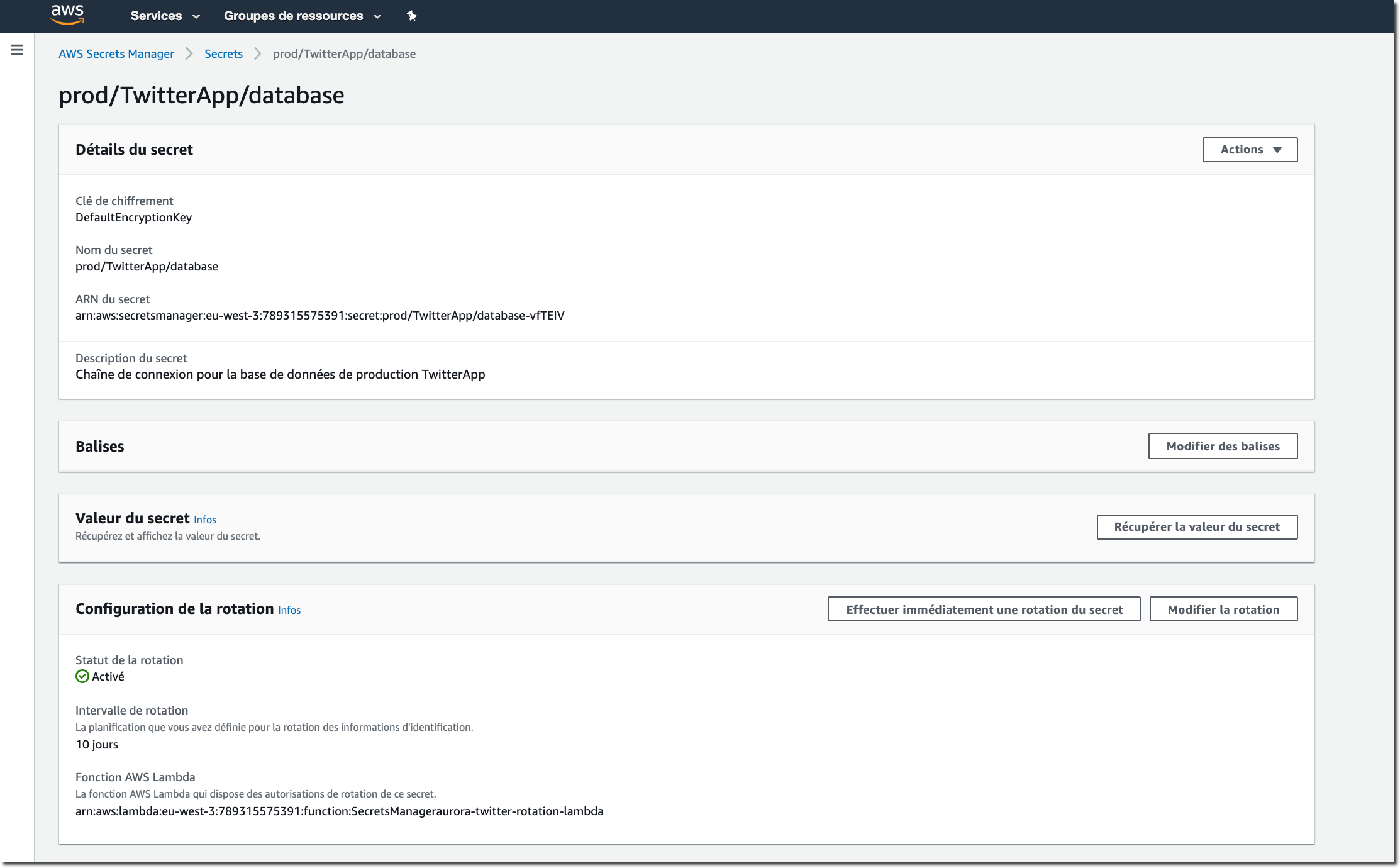
Task: Trigger immediate rotation of the secret
Action: pyautogui.click(x=984, y=609)
